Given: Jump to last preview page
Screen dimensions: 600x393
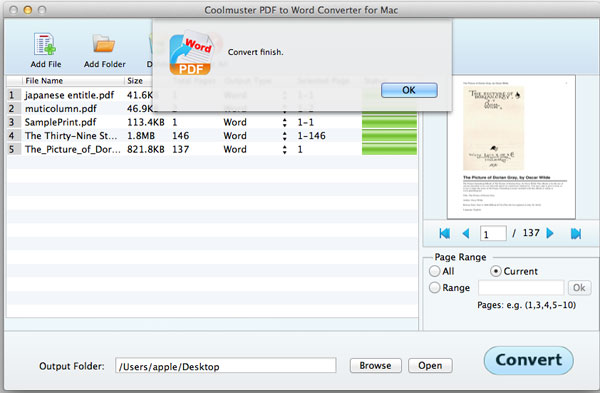Looking at the screenshot, I should [x=576, y=233].
